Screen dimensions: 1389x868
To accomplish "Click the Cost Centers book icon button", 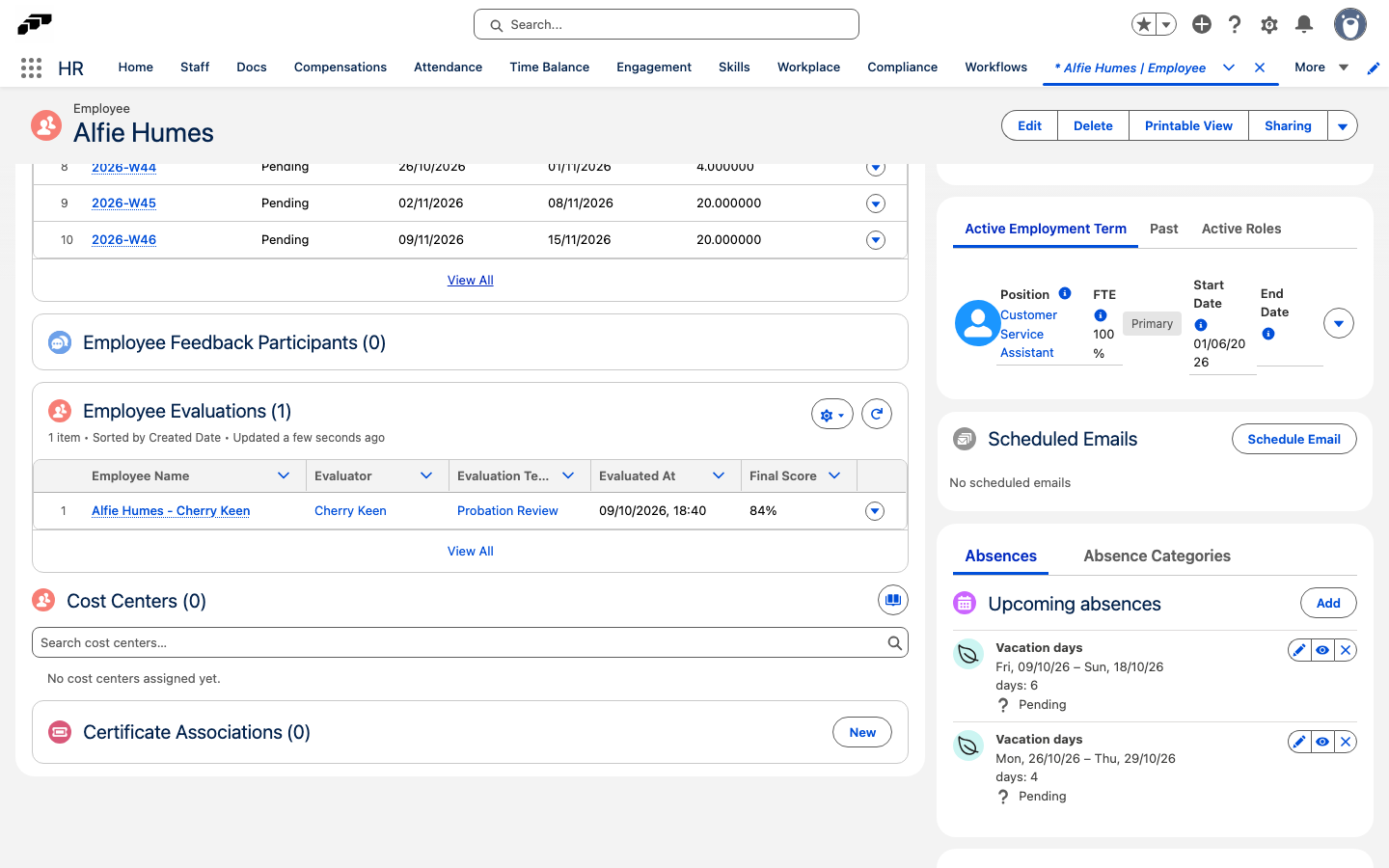I will point(893,600).
